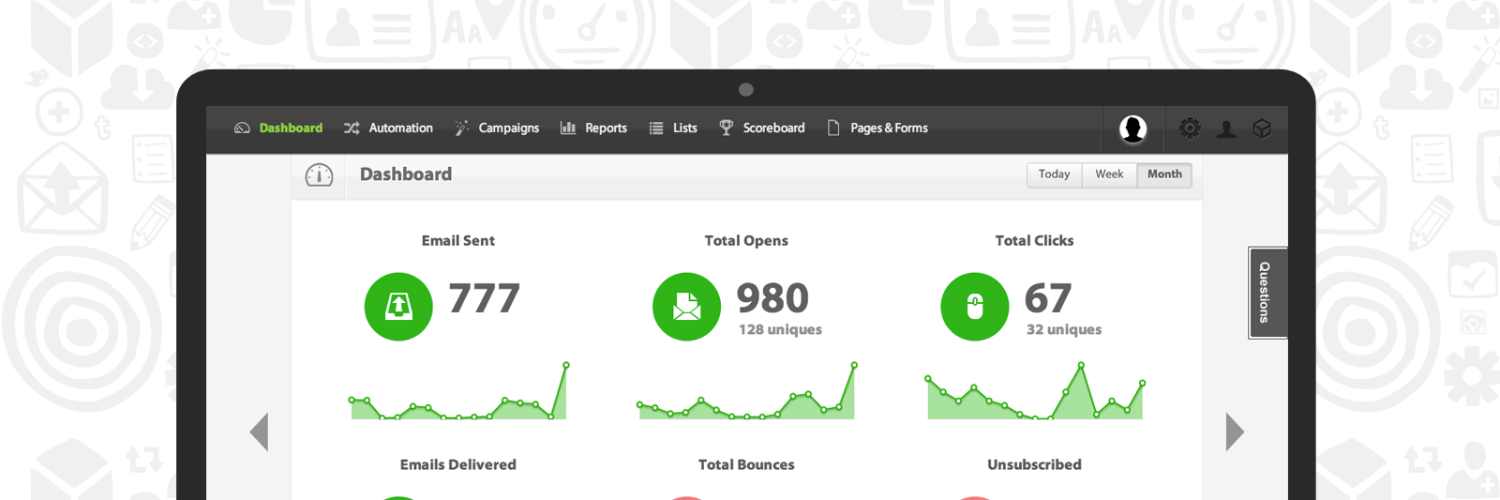This screenshot has height=500, width=1500.
Task: Open the Questions side tab
Action: 1267,292
